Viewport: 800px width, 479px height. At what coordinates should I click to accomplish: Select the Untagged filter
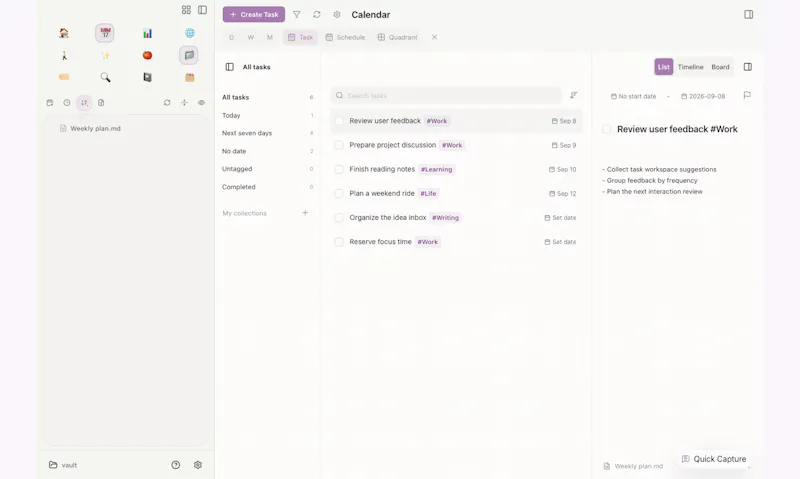click(267, 169)
